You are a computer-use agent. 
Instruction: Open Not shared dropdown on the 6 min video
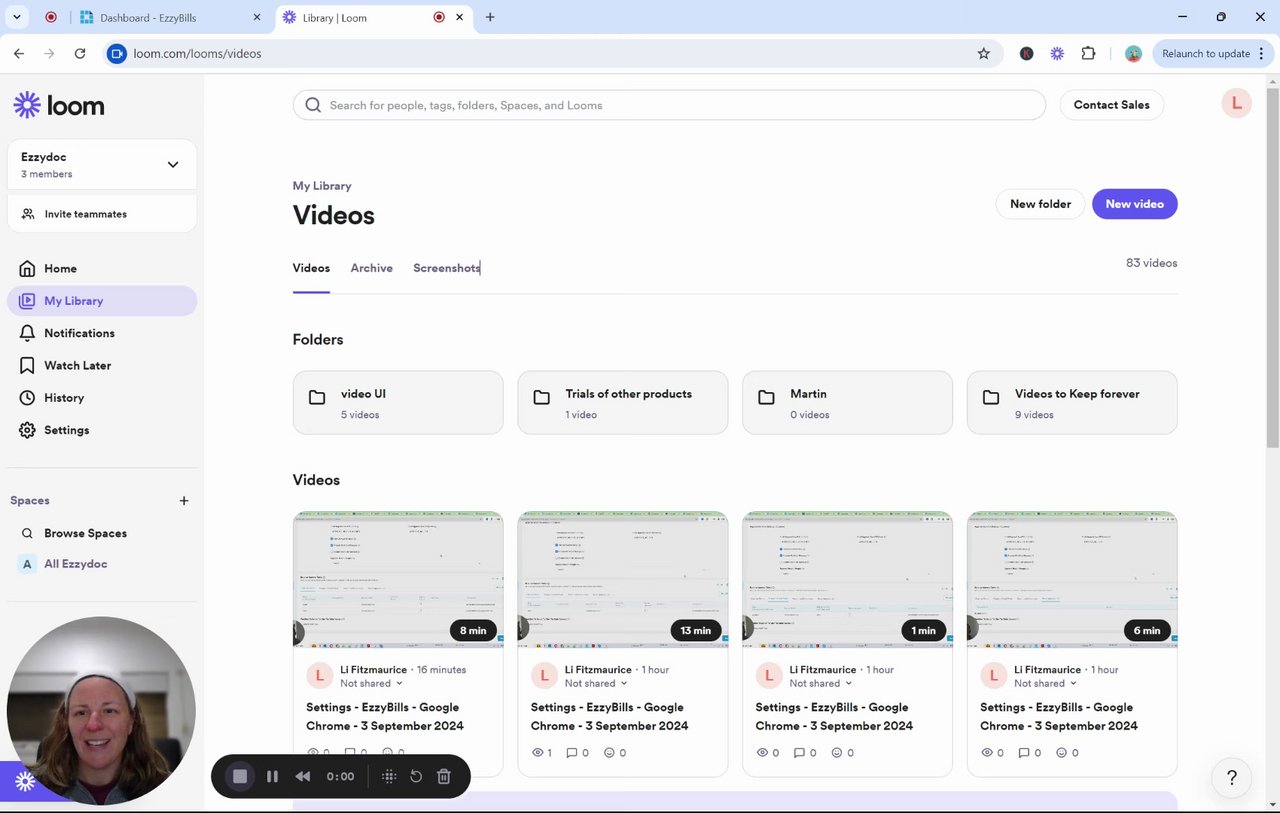pyautogui.click(x=1045, y=684)
